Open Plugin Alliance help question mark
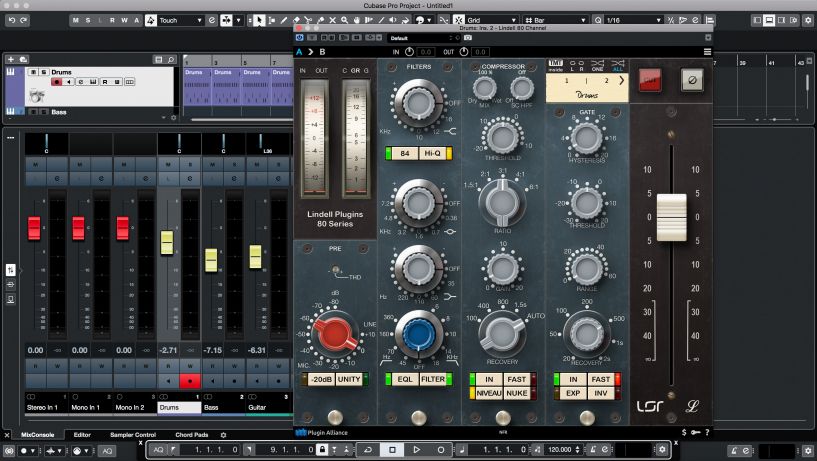The width and height of the screenshot is (817, 461). click(707, 432)
